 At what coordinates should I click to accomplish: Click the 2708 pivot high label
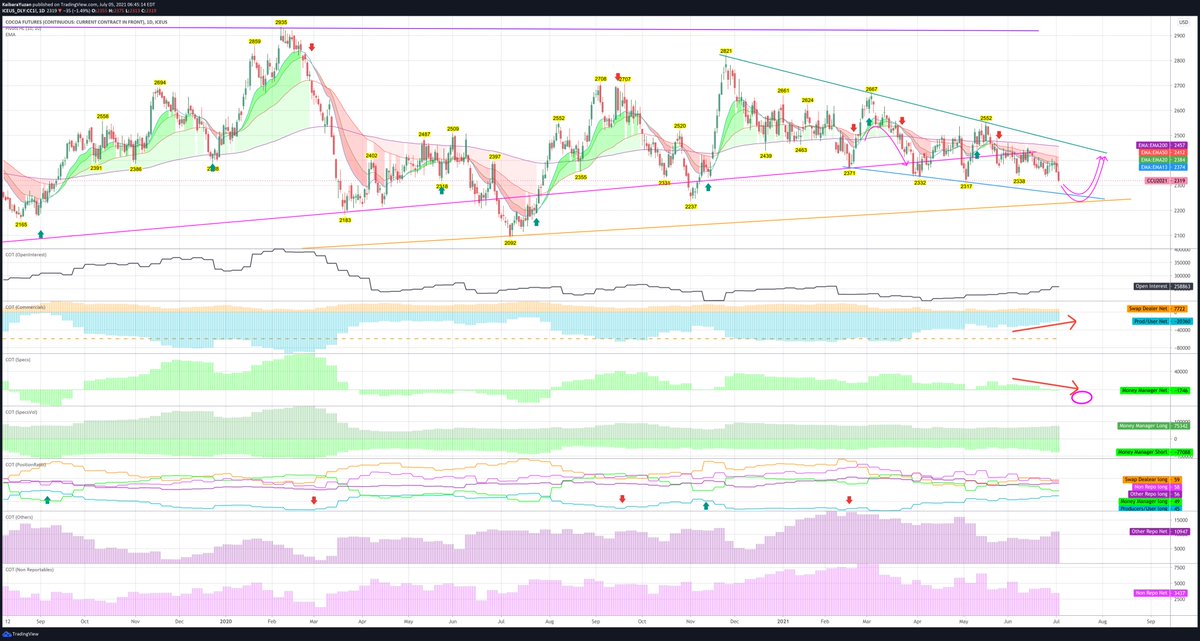pyautogui.click(x=601, y=78)
